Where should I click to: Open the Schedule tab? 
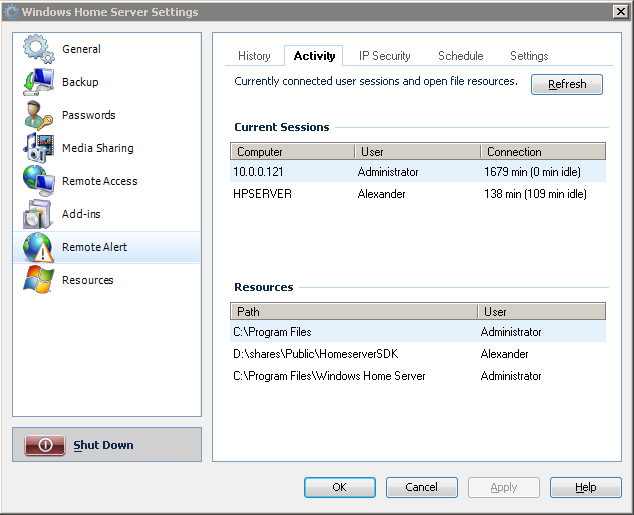[x=461, y=56]
